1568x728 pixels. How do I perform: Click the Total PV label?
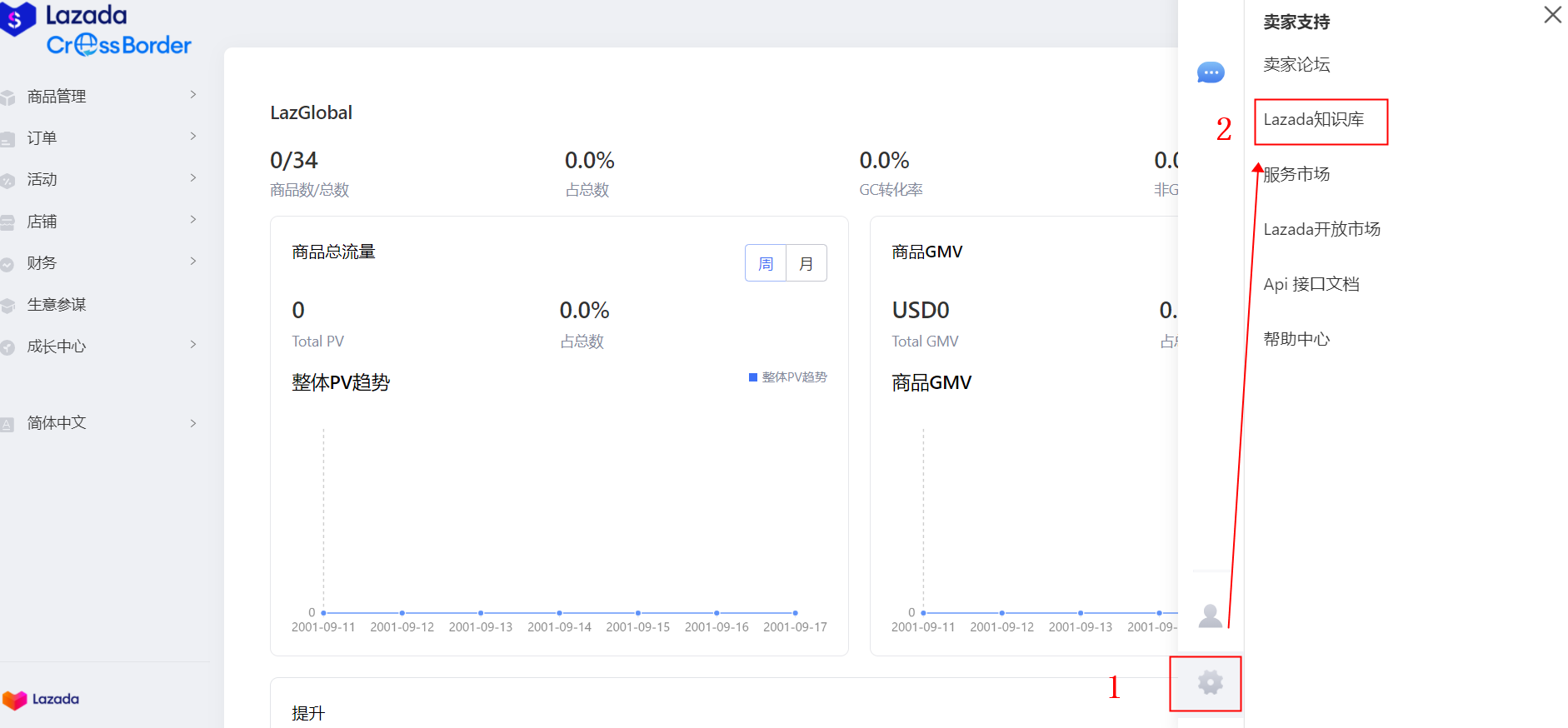317,342
